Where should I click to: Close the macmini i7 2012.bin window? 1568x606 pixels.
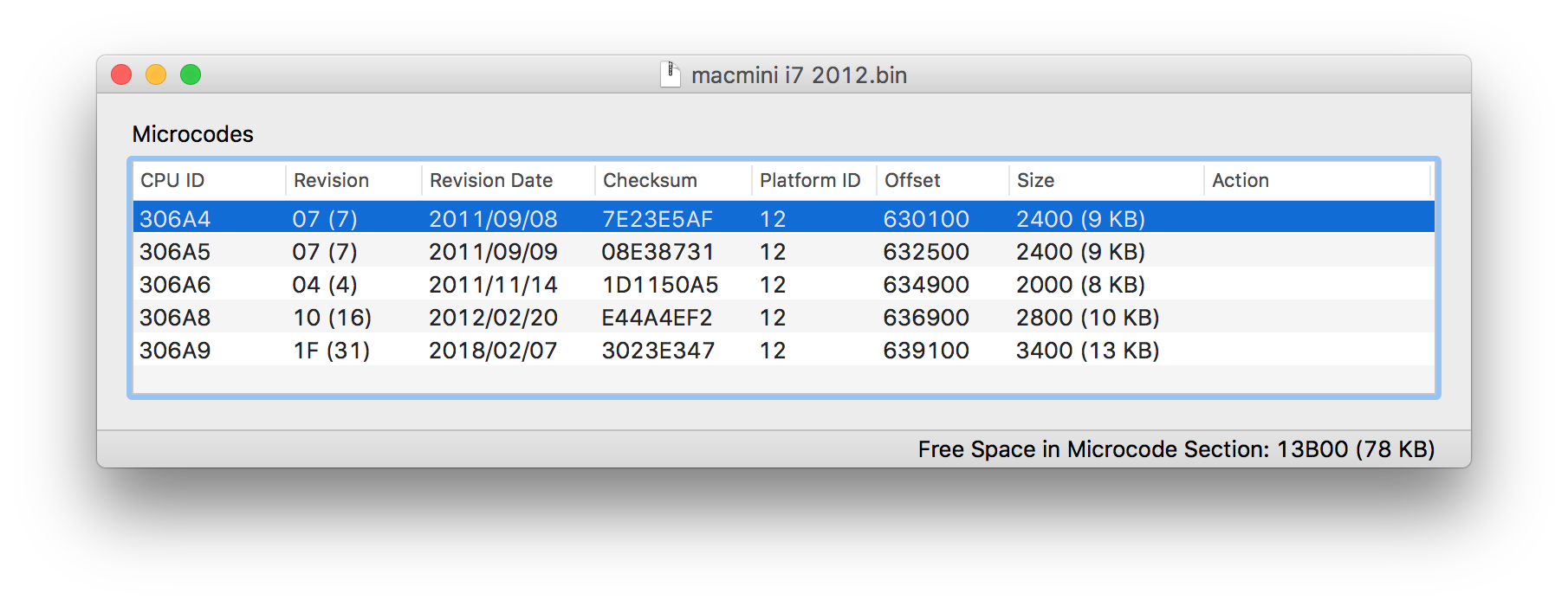coord(121,74)
